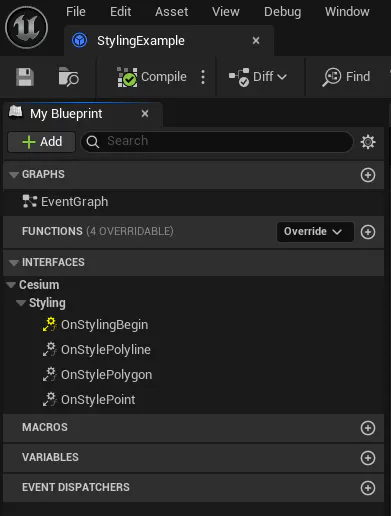
Task: Click the Find magnifier icon
Action: tap(332, 77)
